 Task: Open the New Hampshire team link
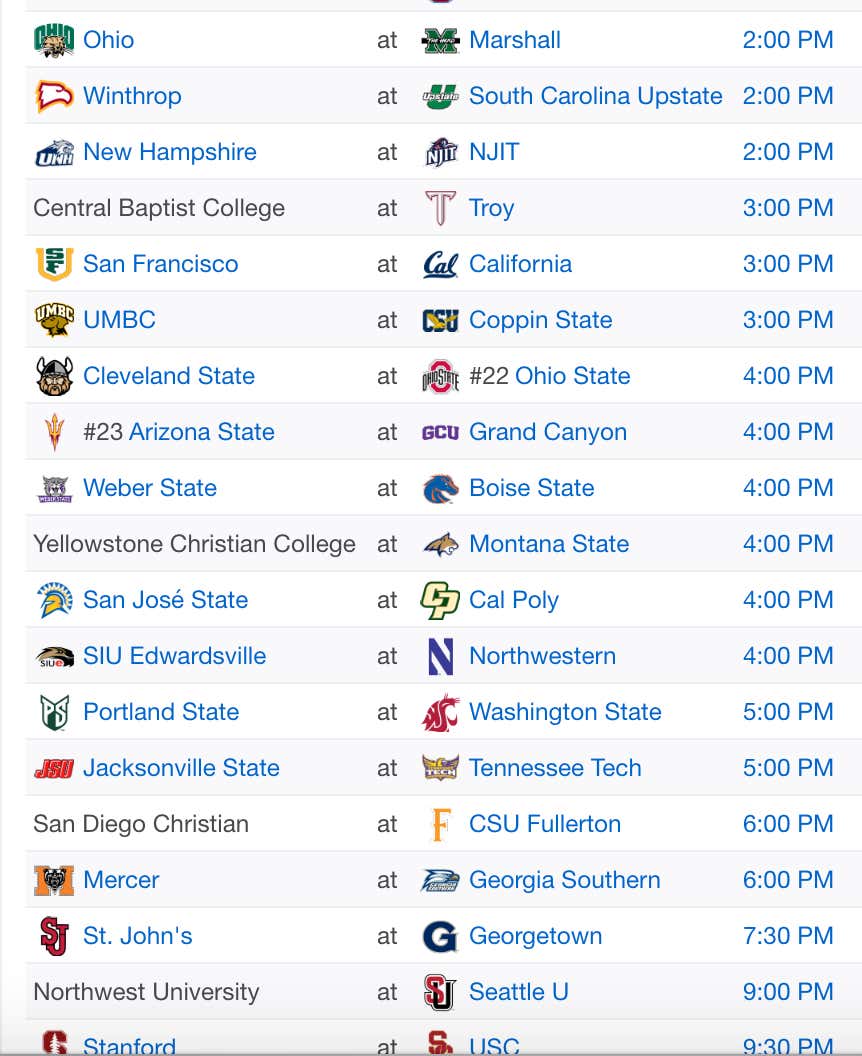170,152
